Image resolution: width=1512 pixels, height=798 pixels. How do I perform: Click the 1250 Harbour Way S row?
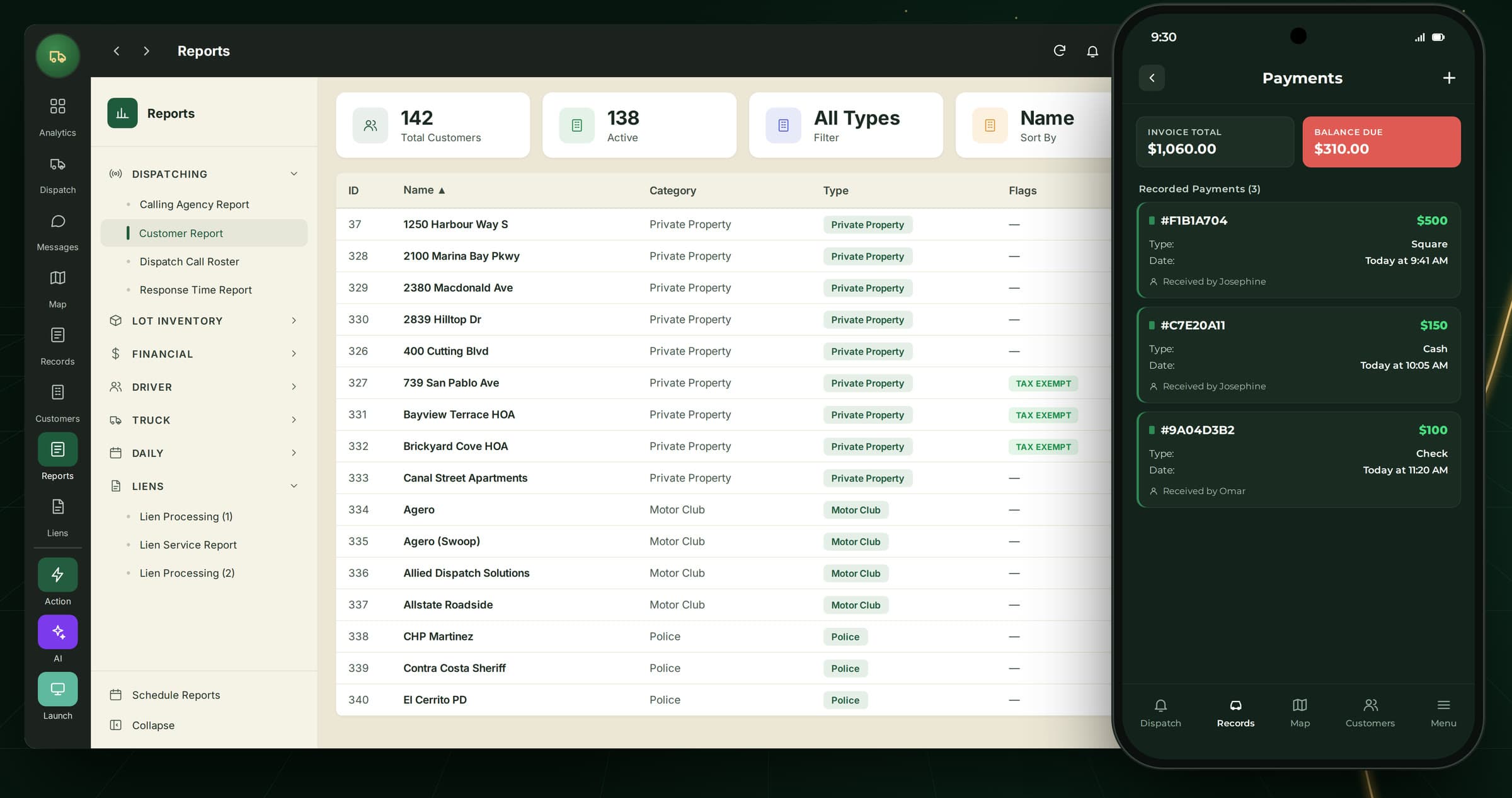(x=723, y=224)
